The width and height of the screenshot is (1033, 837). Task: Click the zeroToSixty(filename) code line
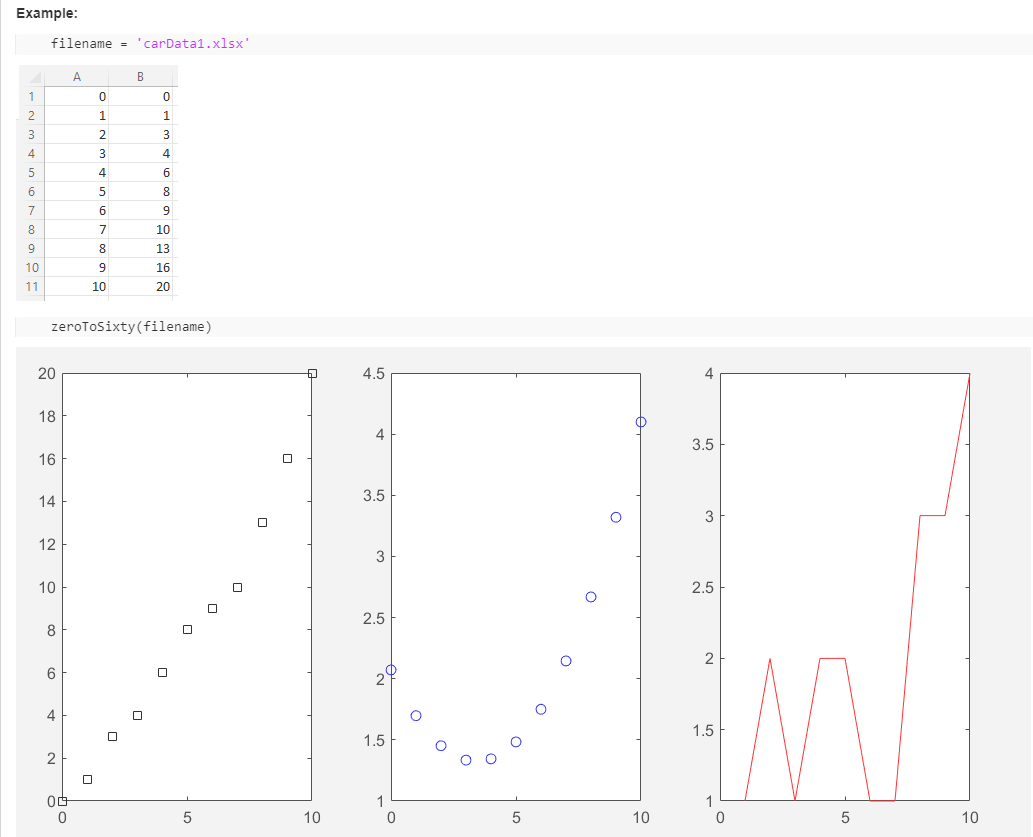click(132, 326)
